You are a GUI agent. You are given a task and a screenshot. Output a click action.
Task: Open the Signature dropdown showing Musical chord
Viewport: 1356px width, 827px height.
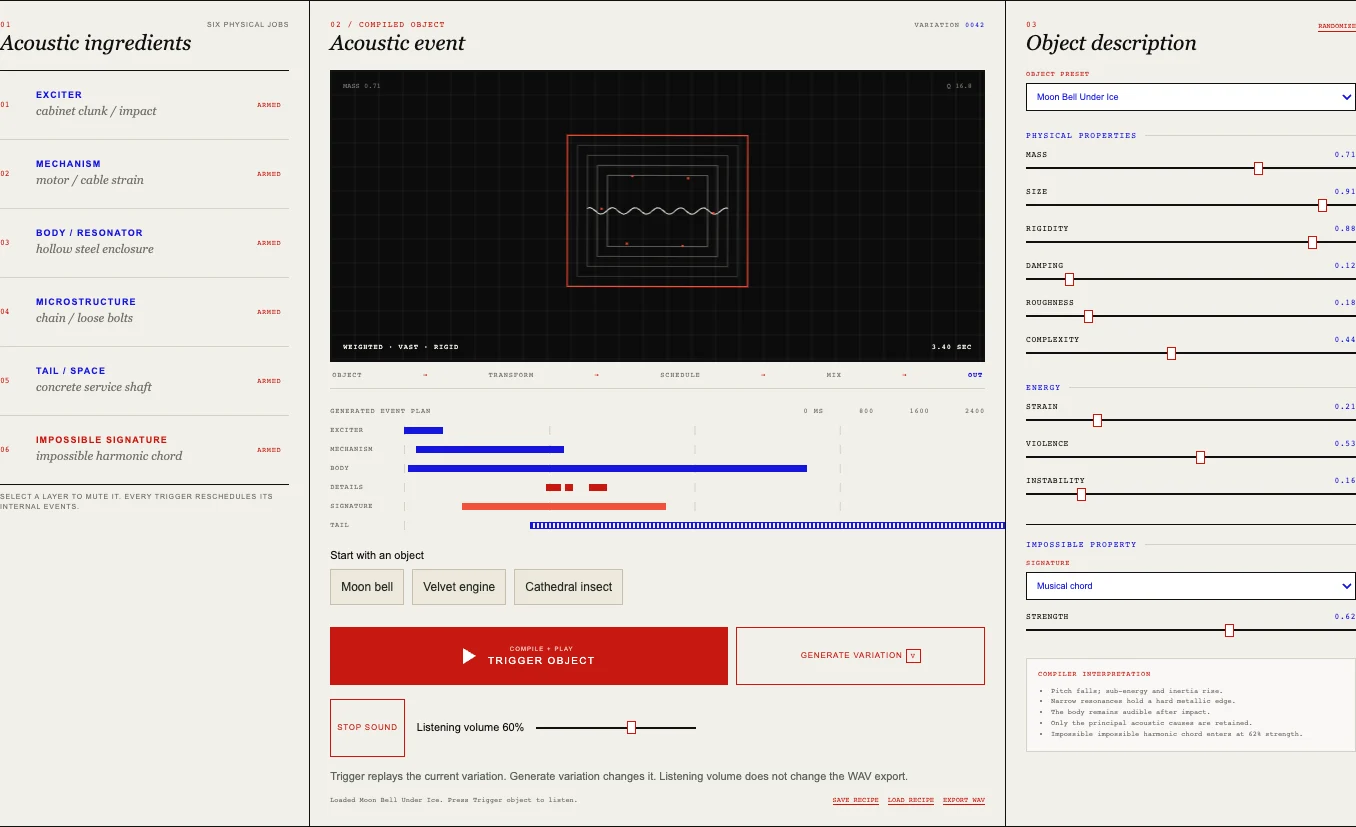1190,586
